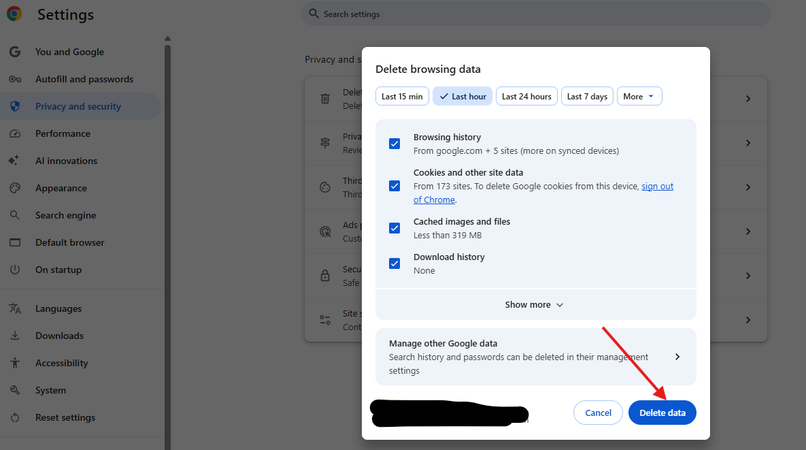Open Appearance settings page
This screenshot has width=806, height=450.
tap(61, 188)
